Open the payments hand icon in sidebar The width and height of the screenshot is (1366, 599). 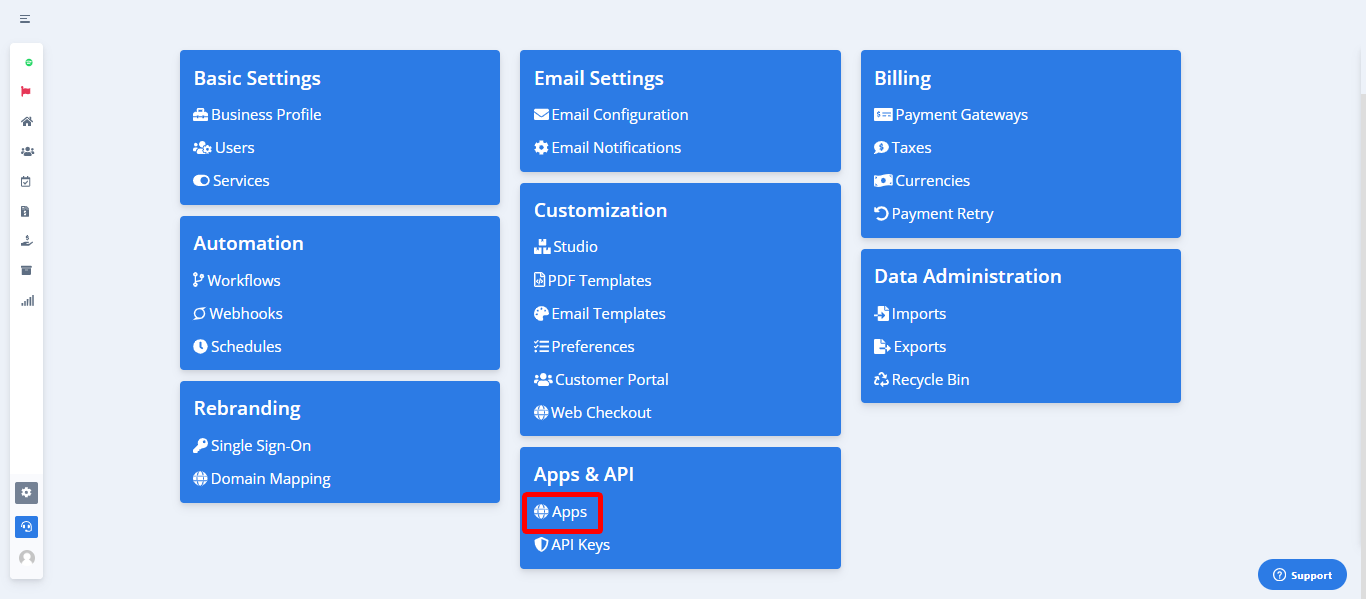point(27,241)
